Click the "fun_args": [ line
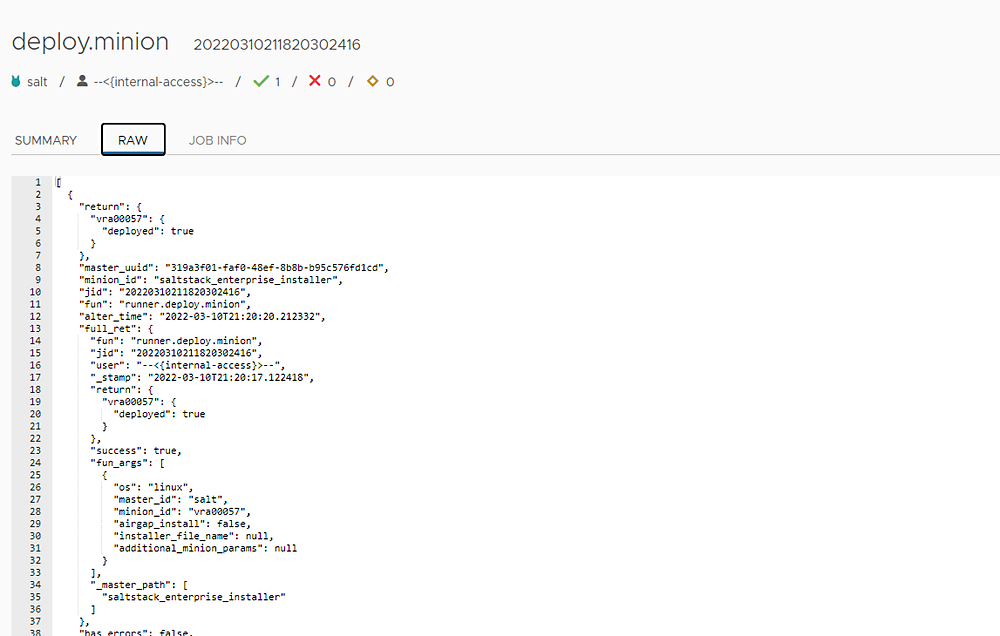 (x=128, y=463)
